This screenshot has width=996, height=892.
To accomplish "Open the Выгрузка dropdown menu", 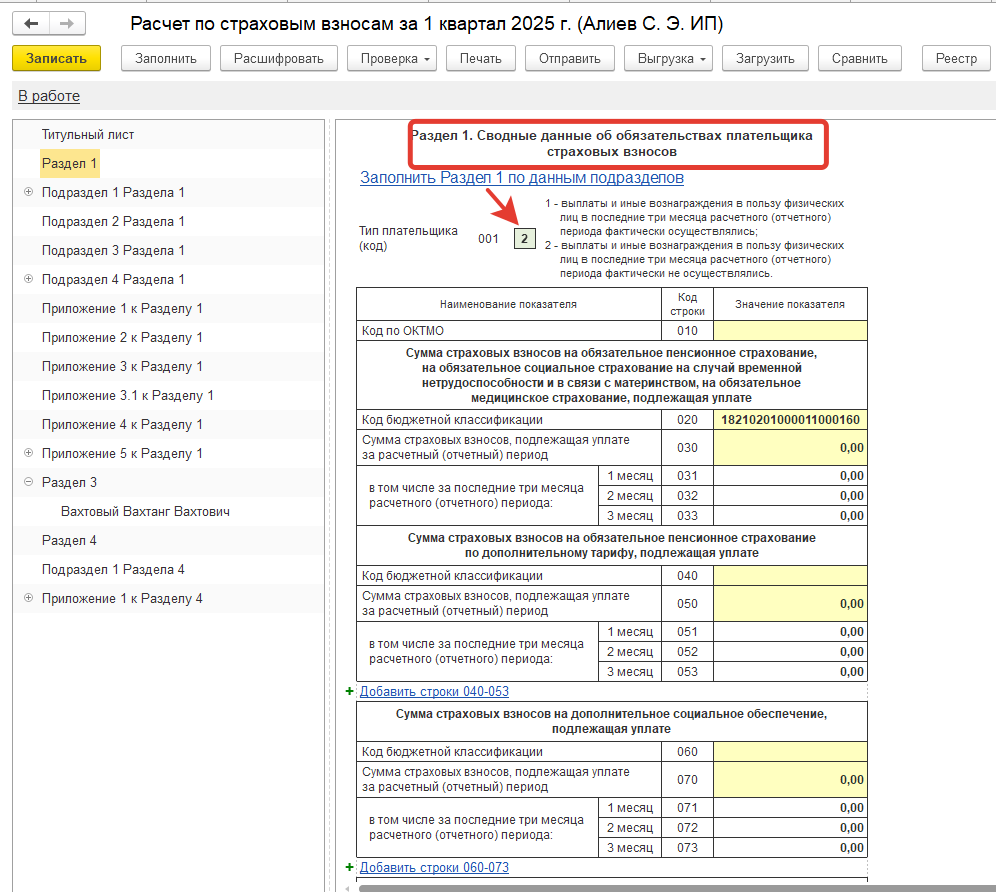I will pos(670,59).
